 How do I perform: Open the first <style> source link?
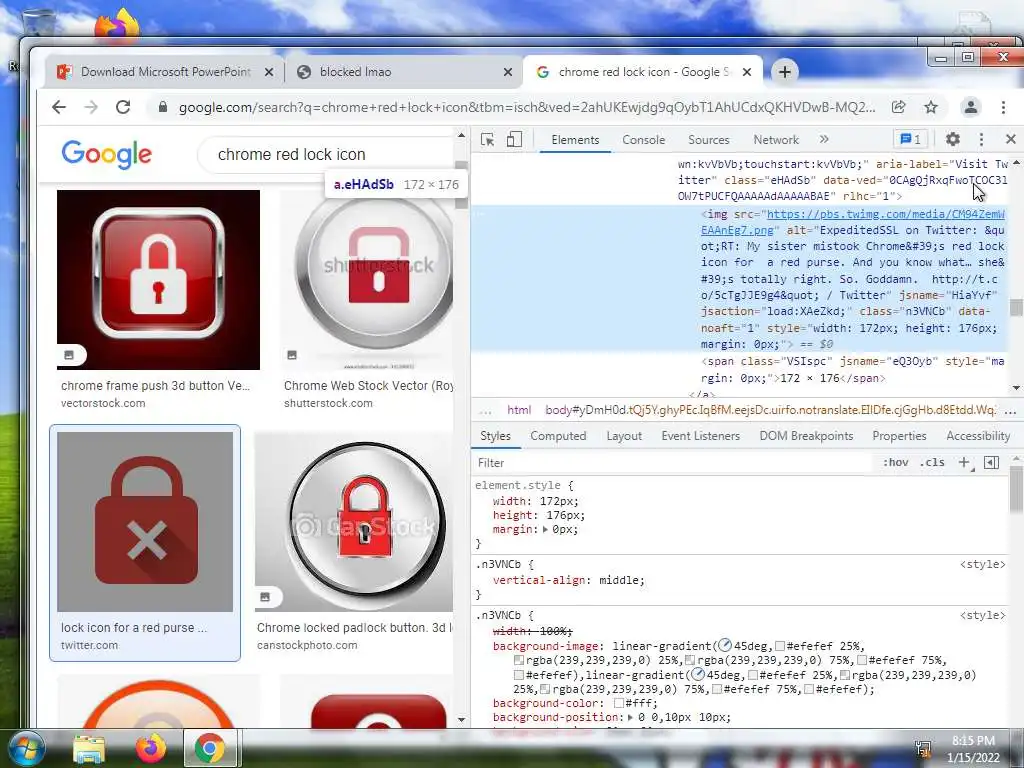pyautogui.click(x=982, y=564)
